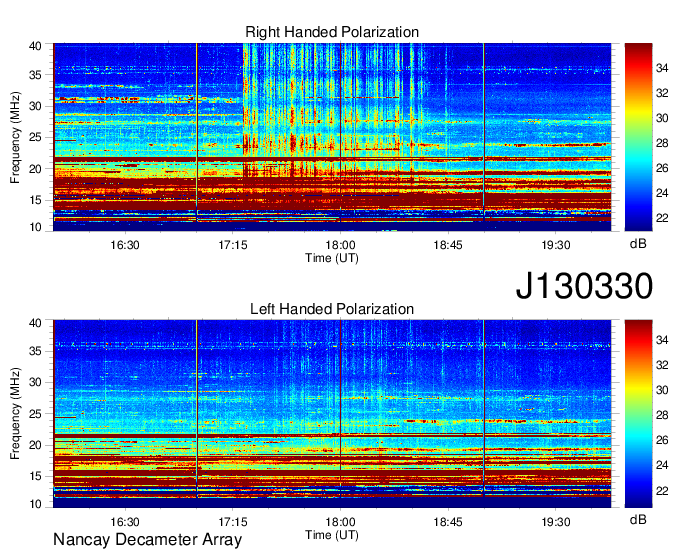Viewport: 680px width, 552px height.
Task: Click the 40 MHz tick label of top plot
Action: [x=35, y=46]
